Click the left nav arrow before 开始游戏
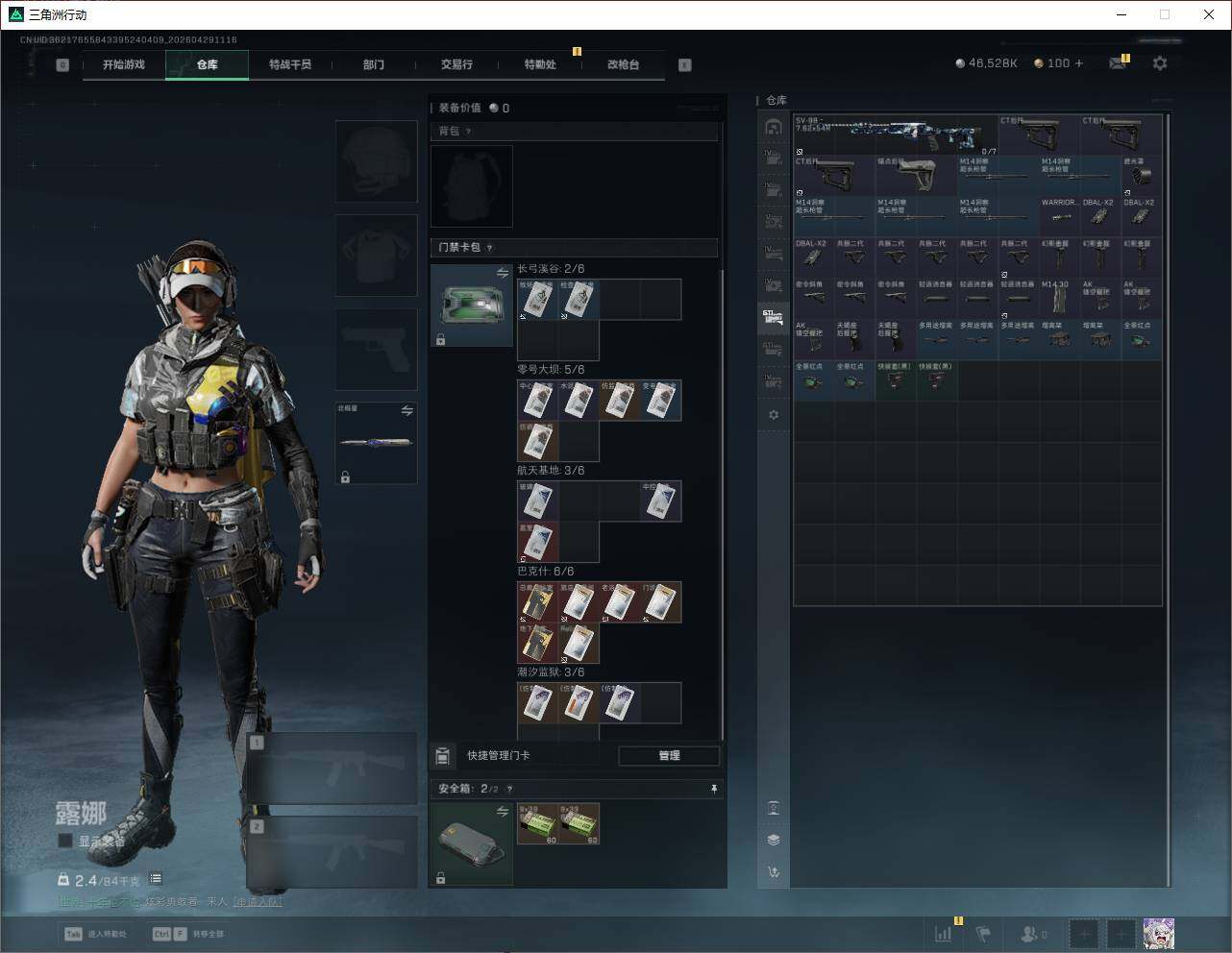This screenshot has height=953, width=1232. (62, 65)
